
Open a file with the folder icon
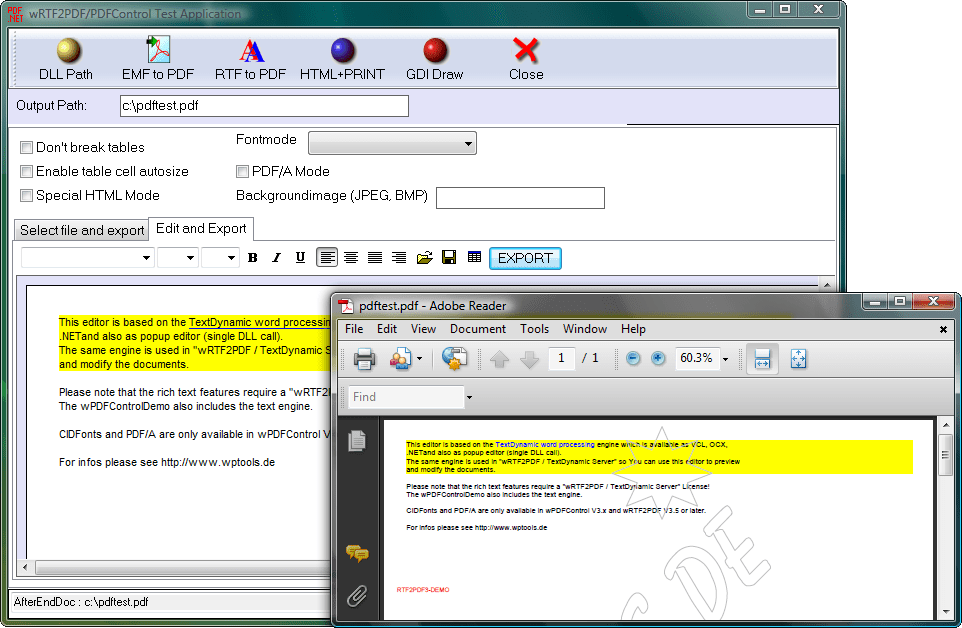click(424, 258)
